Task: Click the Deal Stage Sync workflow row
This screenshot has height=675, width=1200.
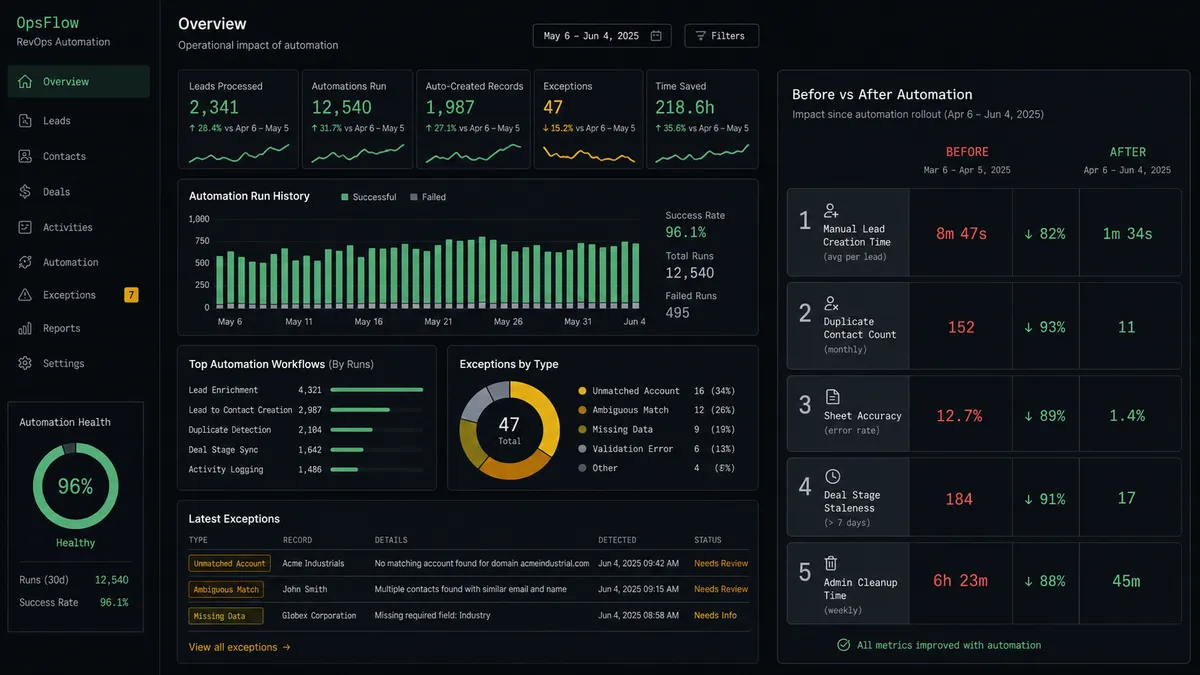Action: tap(306, 450)
